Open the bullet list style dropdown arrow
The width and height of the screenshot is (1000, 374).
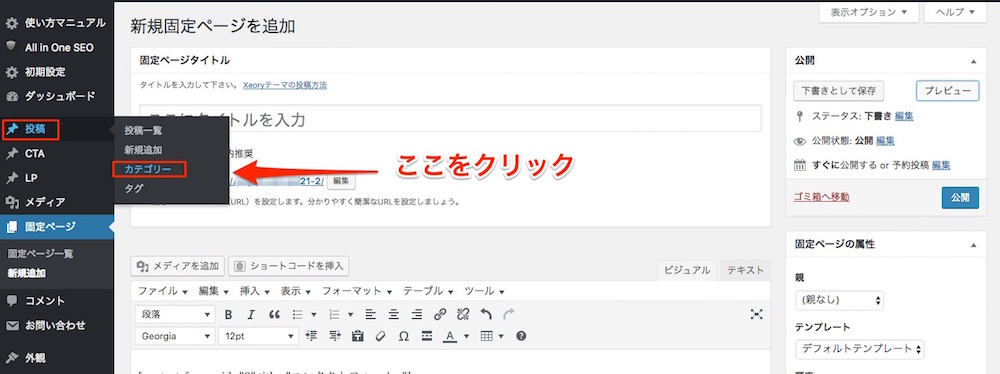pos(313,315)
